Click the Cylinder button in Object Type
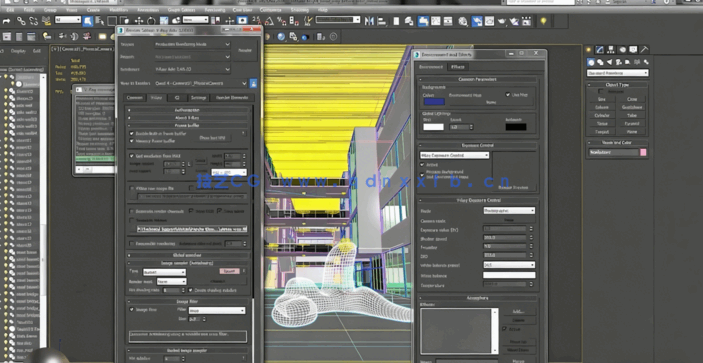 602,116
